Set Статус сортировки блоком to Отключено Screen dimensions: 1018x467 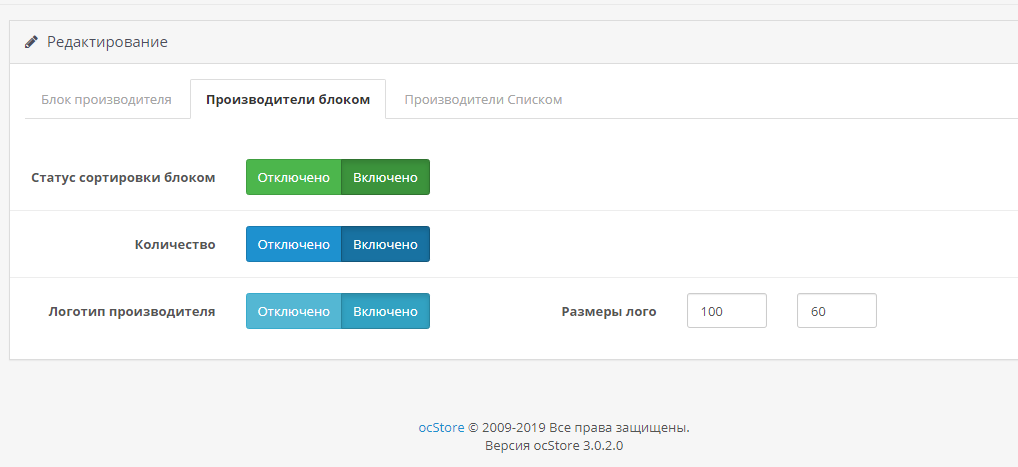tap(293, 177)
